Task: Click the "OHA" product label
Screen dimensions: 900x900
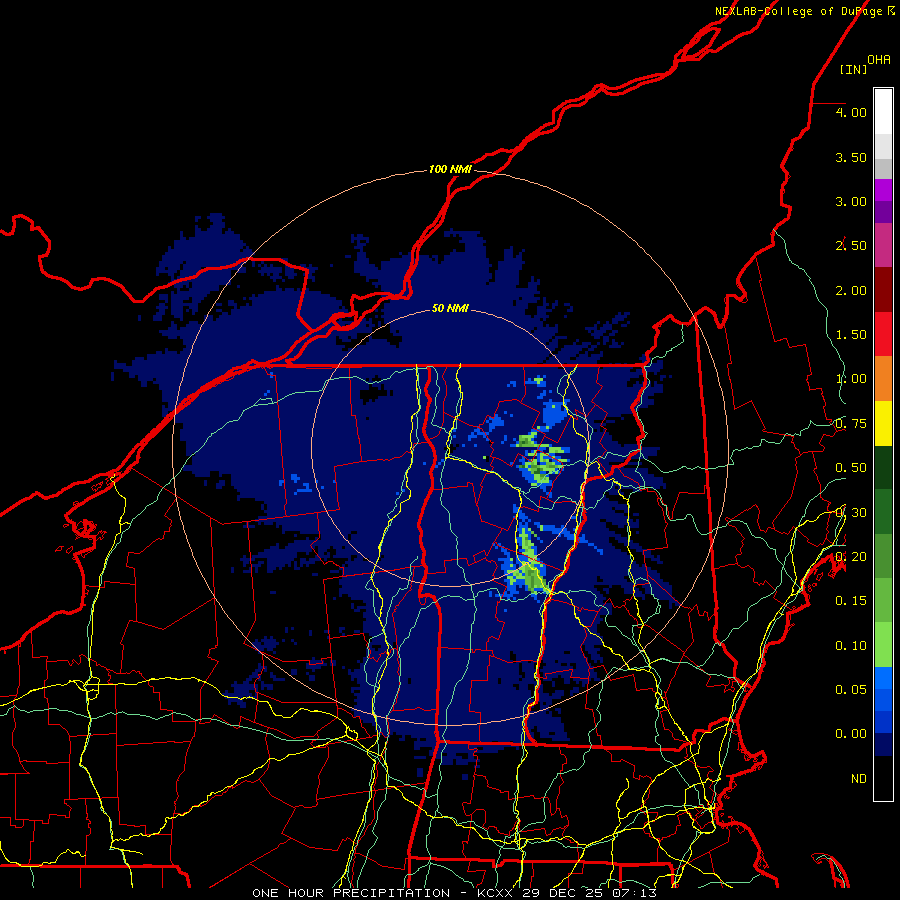Action: [879, 59]
